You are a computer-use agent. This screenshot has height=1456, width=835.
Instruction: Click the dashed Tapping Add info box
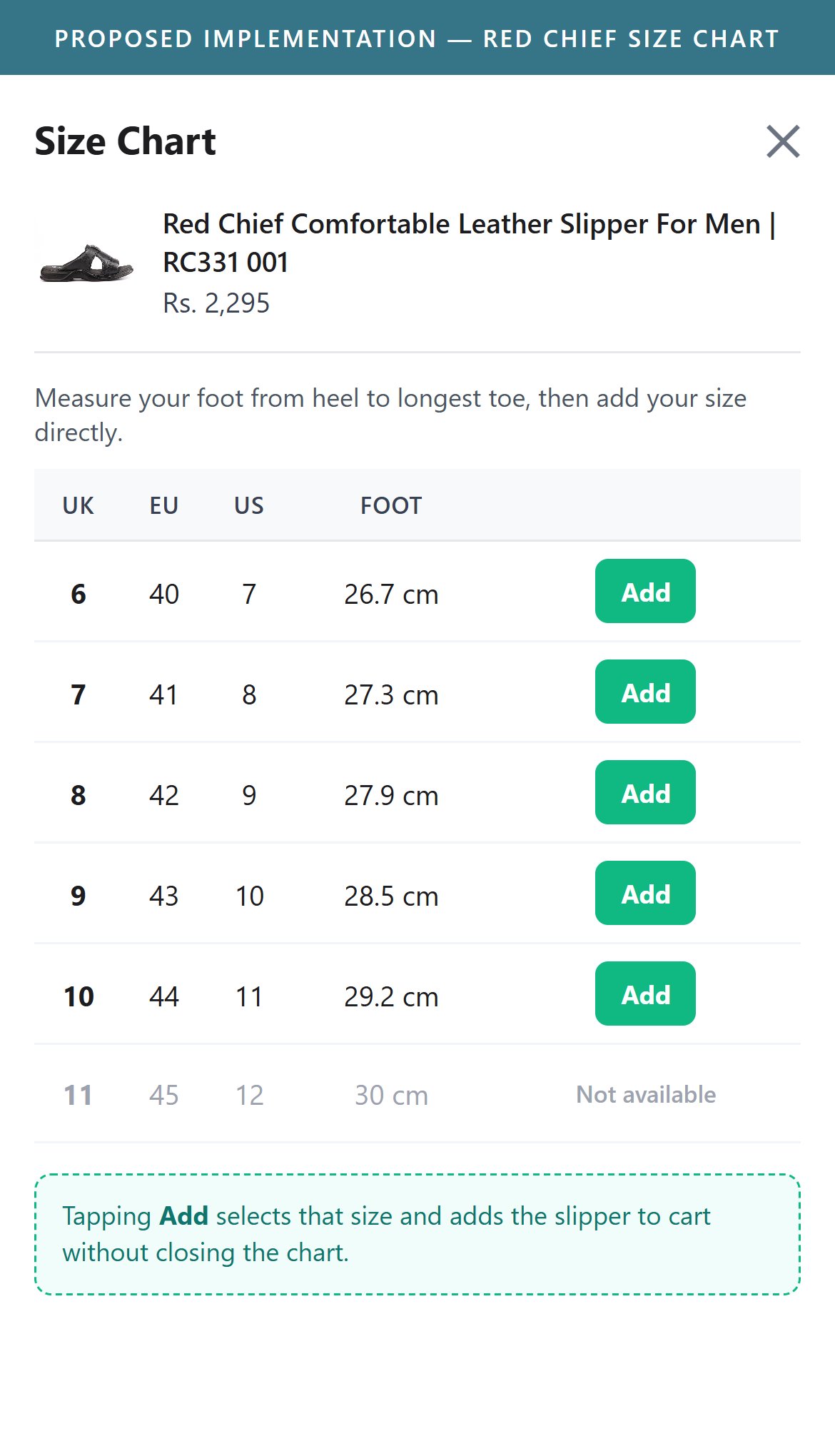pos(417,1234)
